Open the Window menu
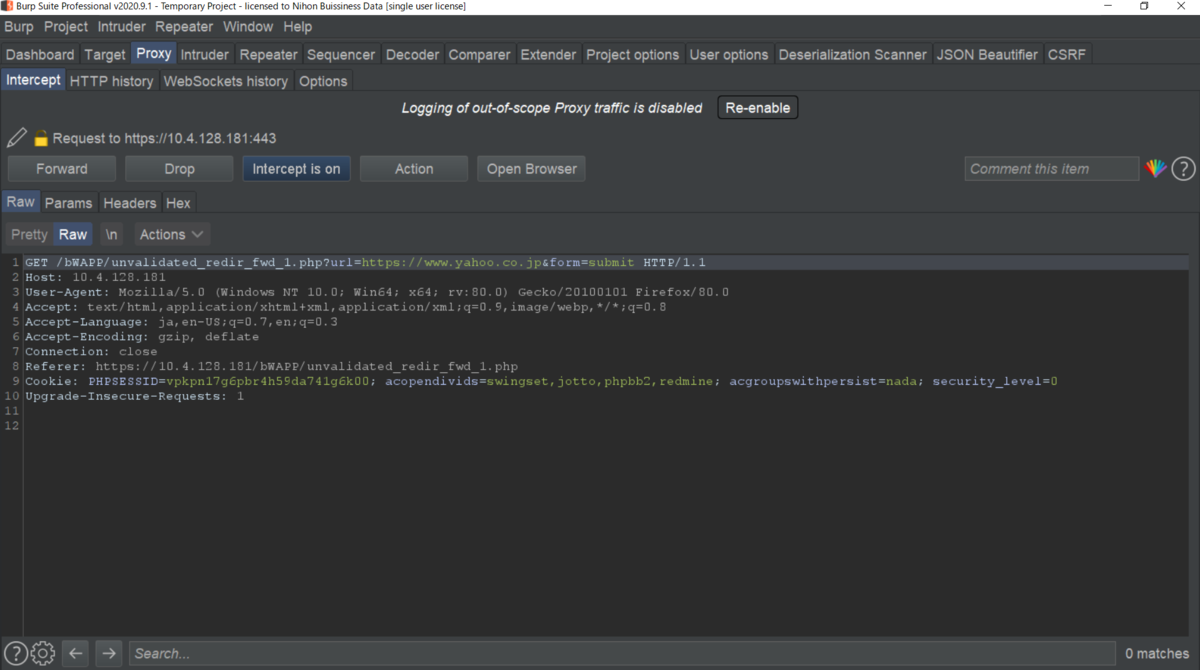The height and width of the screenshot is (670, 1200). tap(248, 27)
